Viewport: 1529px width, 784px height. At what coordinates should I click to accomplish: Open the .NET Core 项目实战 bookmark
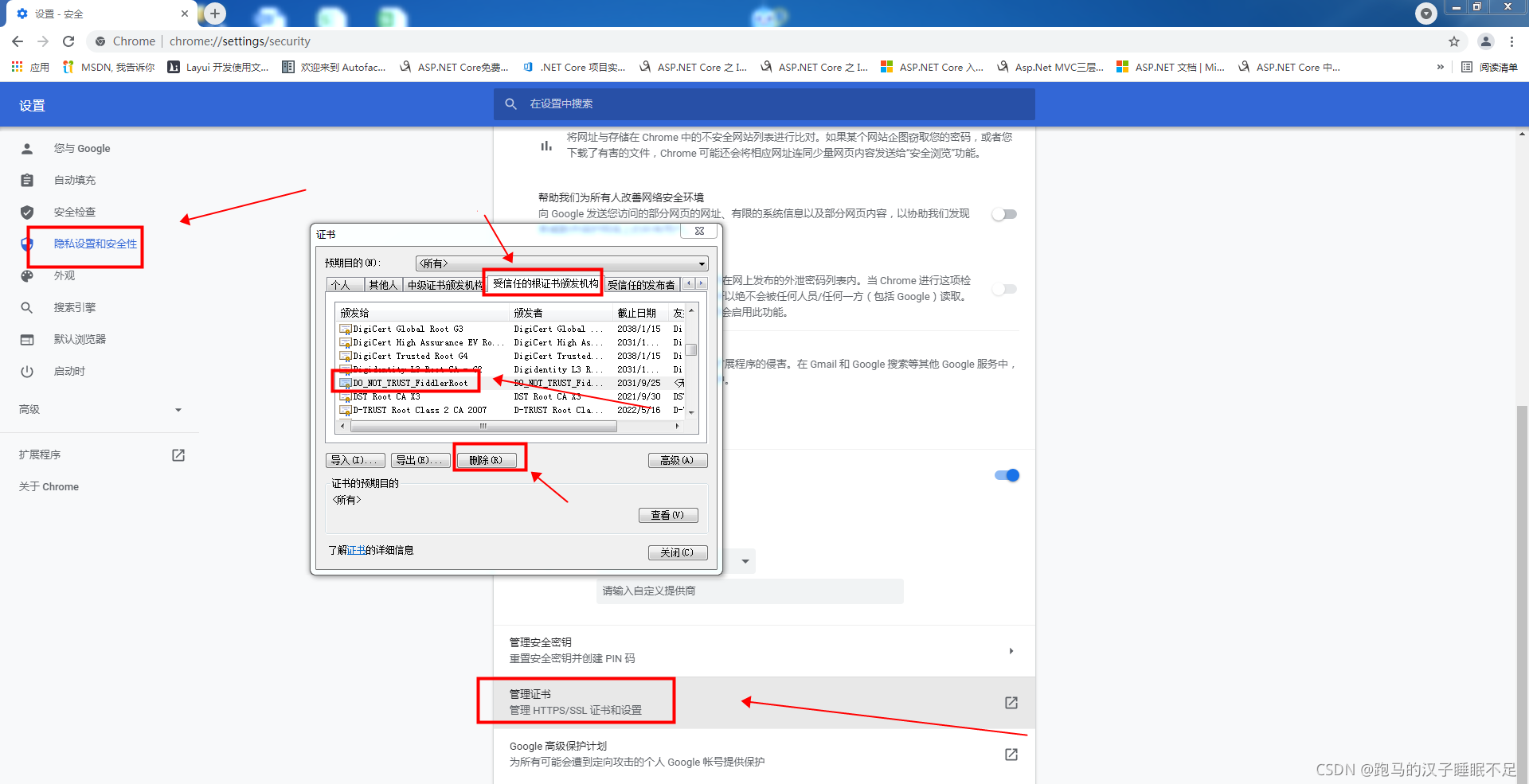[574, 67]
